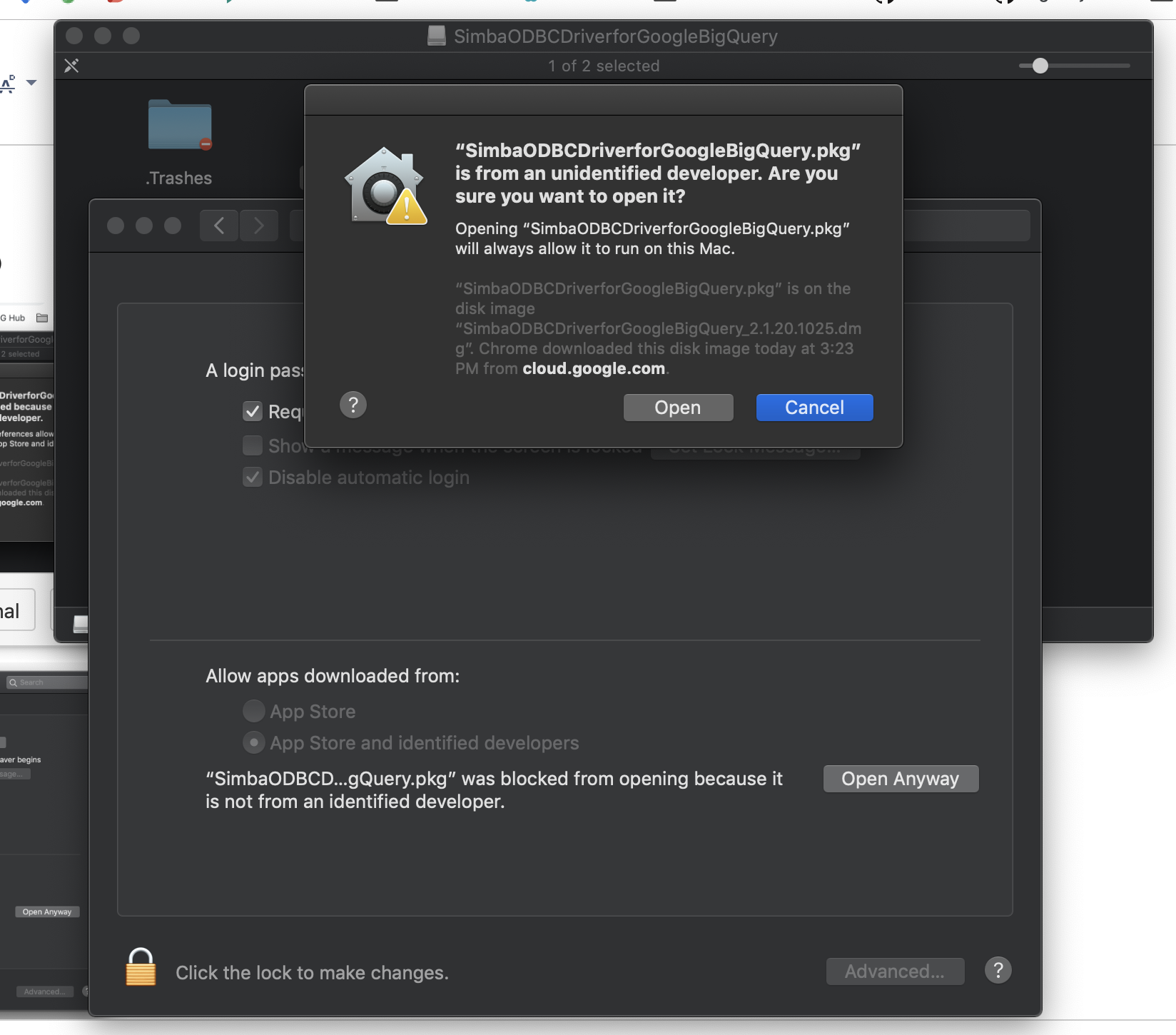
Task: Close the System Preferences window
Action: [x=116, y=226]
